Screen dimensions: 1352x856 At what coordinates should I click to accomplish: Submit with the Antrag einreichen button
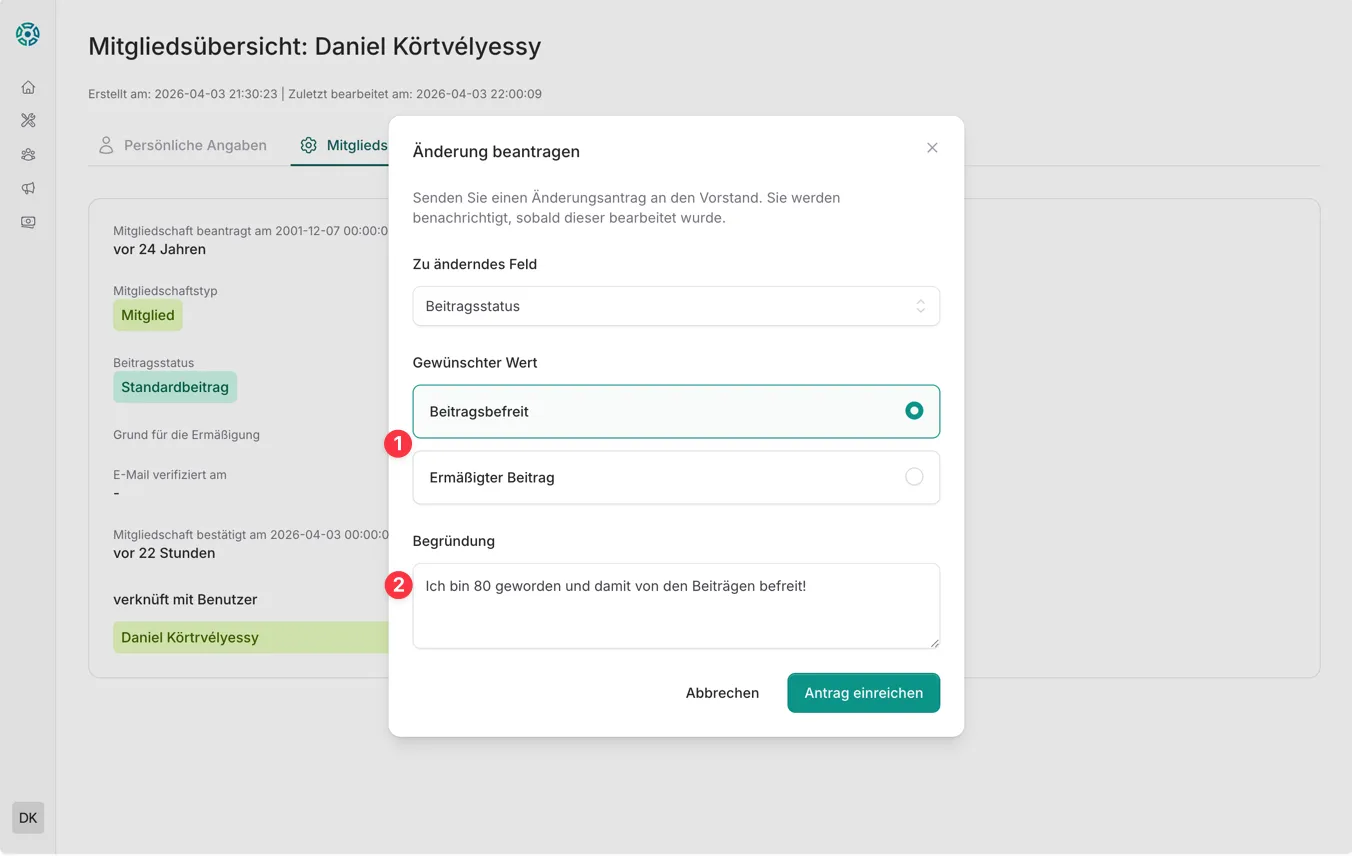pos(863,693)
